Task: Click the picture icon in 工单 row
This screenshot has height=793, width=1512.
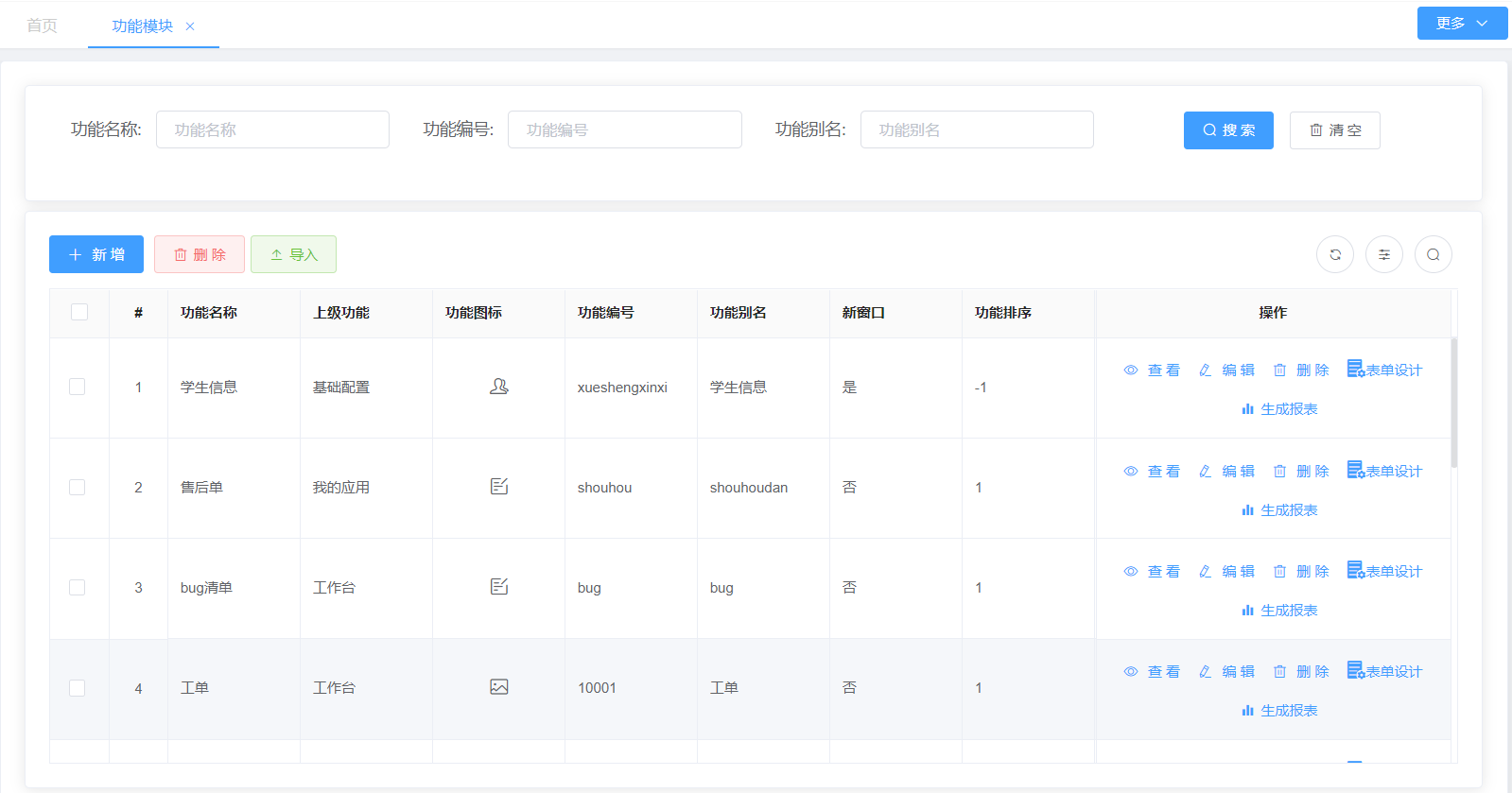Action: [499, 687]
